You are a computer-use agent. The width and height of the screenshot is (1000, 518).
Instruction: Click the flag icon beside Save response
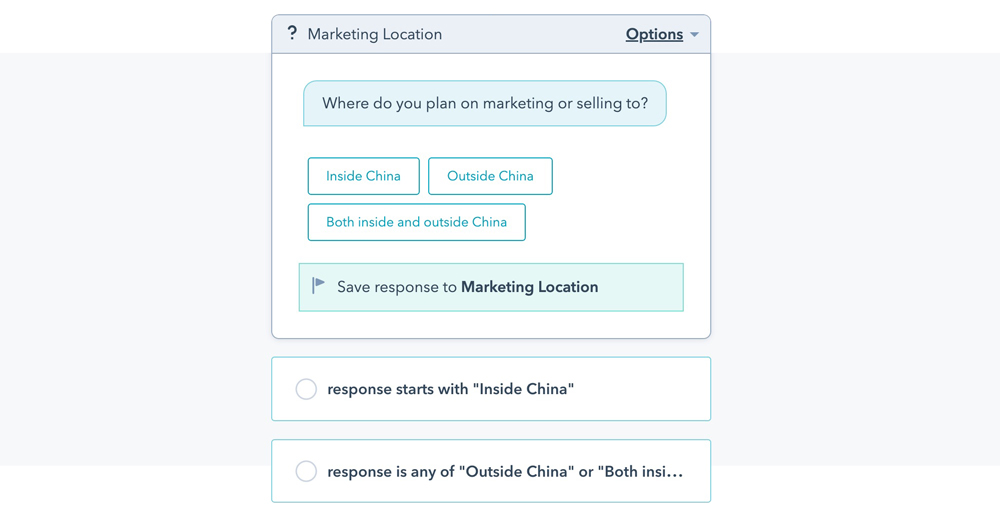pos(318,286)
